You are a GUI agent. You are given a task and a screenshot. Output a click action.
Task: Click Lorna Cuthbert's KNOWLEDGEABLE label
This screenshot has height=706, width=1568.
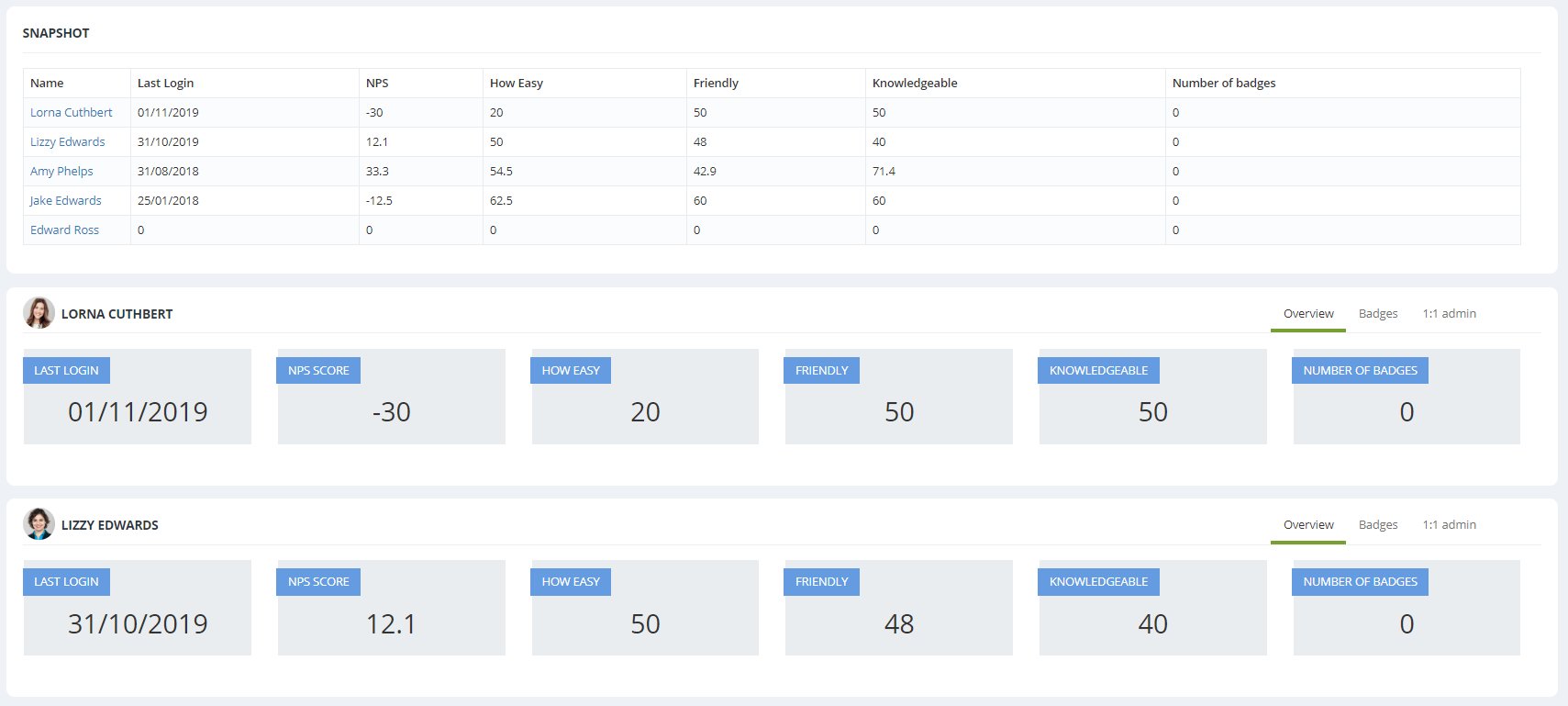1098,370
